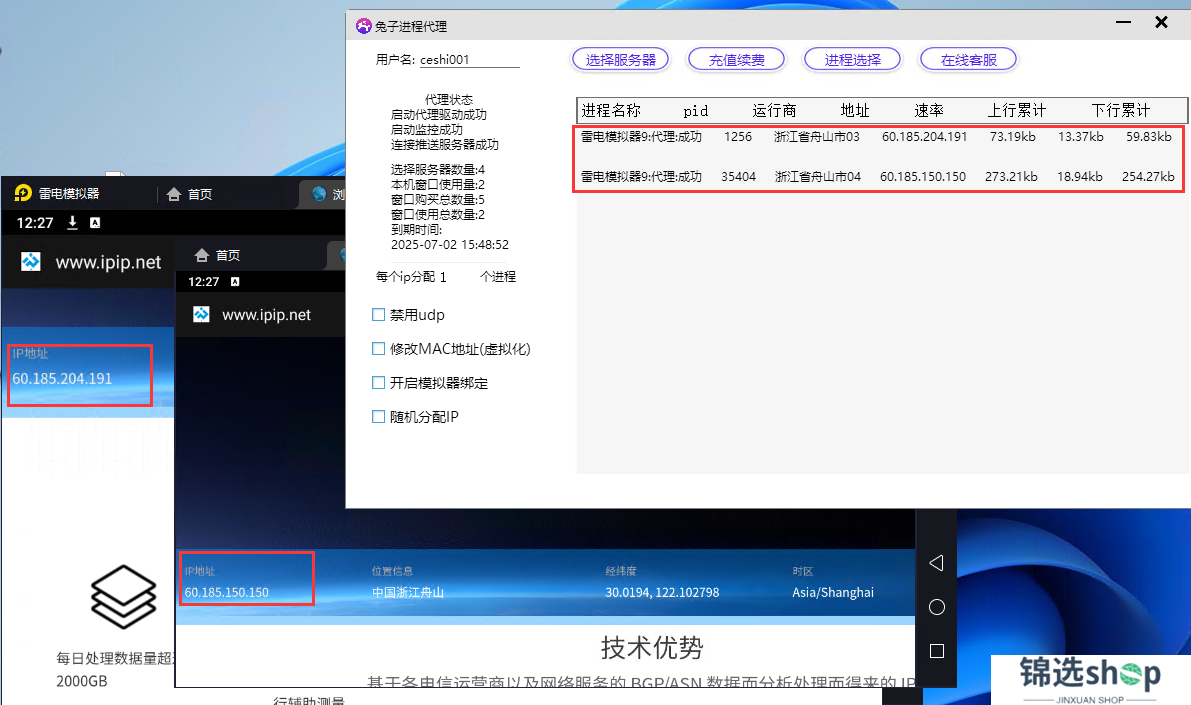Select process name in the pid 35404 row

[641, 176]
